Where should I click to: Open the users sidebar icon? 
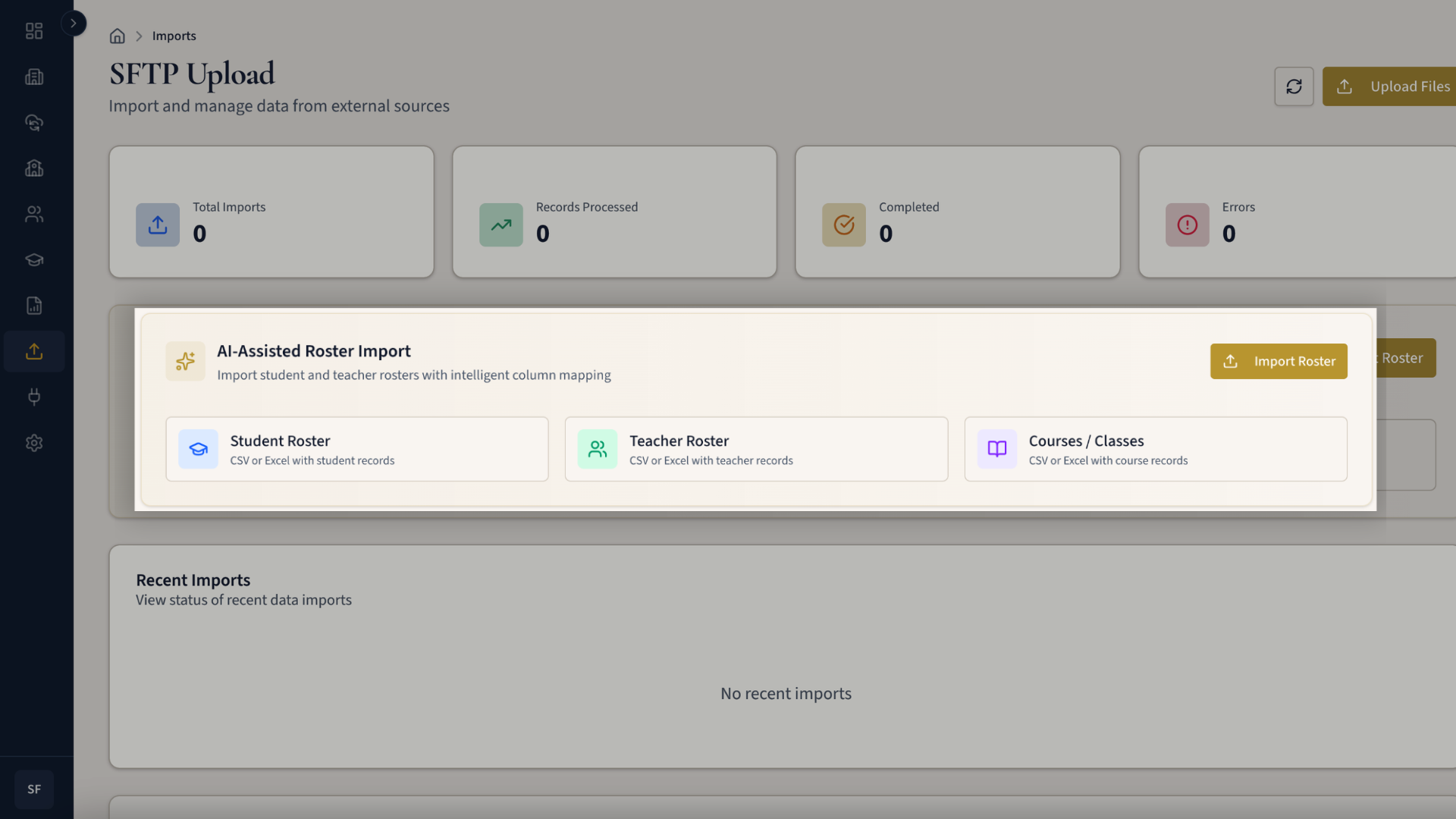pyautogui.click(x=34, y=215)
